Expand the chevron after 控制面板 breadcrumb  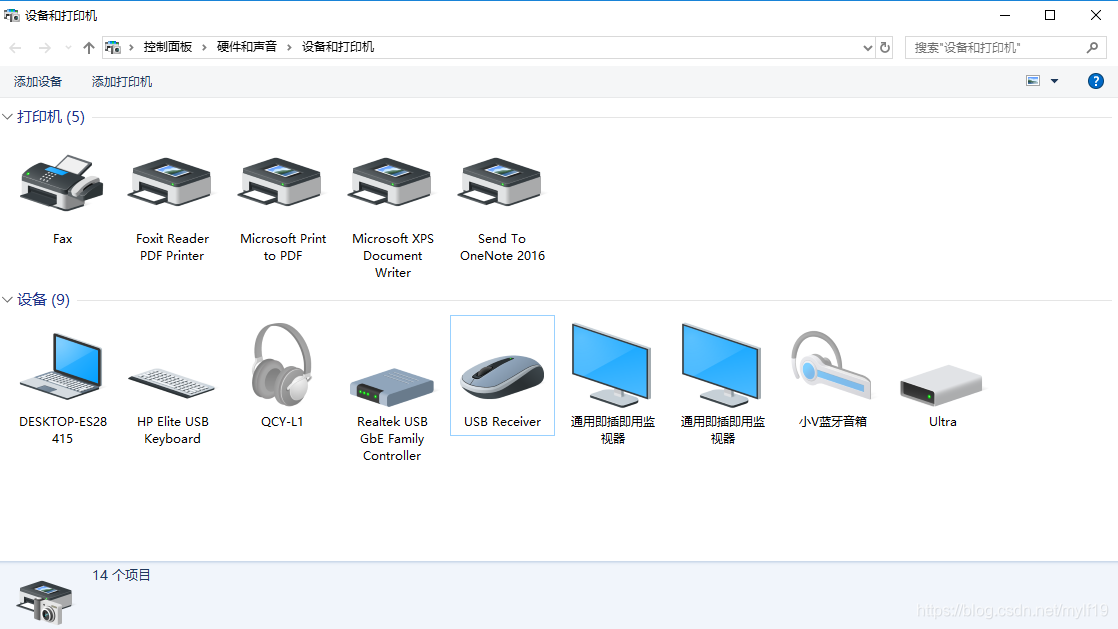pyautogui.click(x=204, y=48)
